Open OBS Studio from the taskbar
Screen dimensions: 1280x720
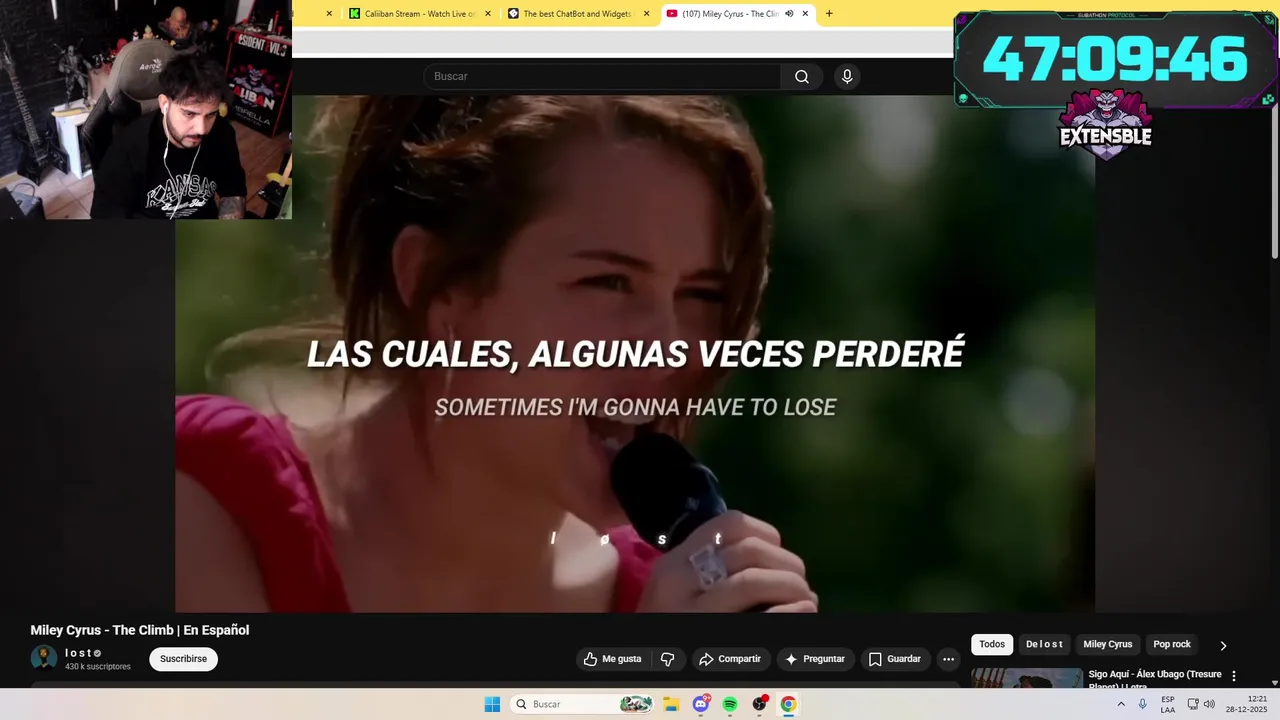point(759,704)
